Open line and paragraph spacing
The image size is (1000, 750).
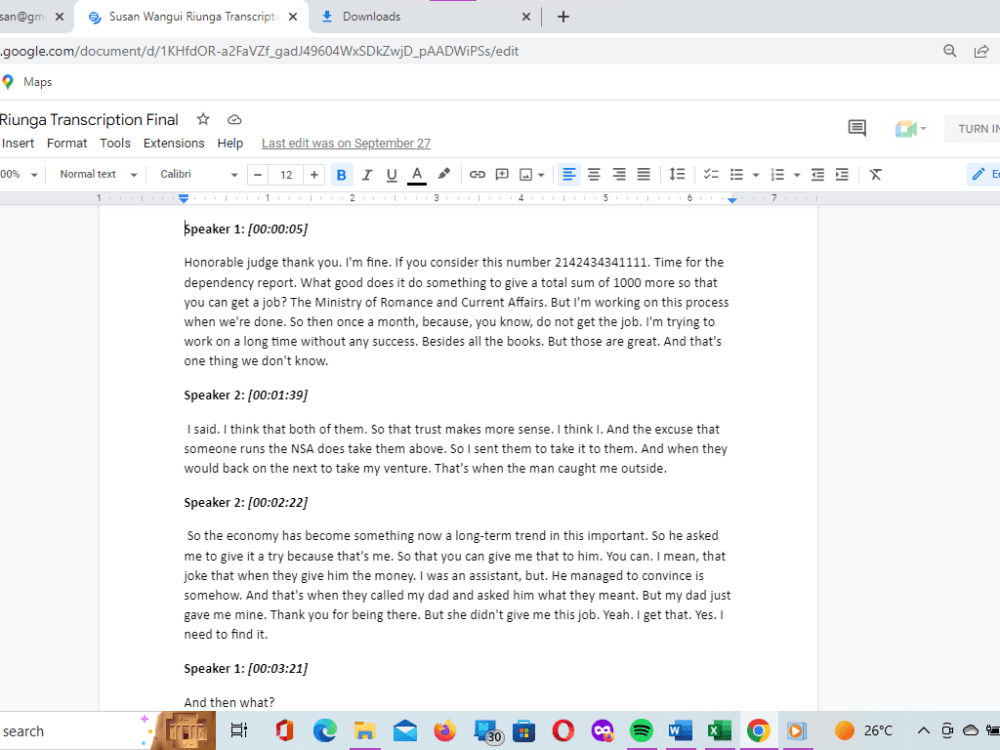pos(677,174)
